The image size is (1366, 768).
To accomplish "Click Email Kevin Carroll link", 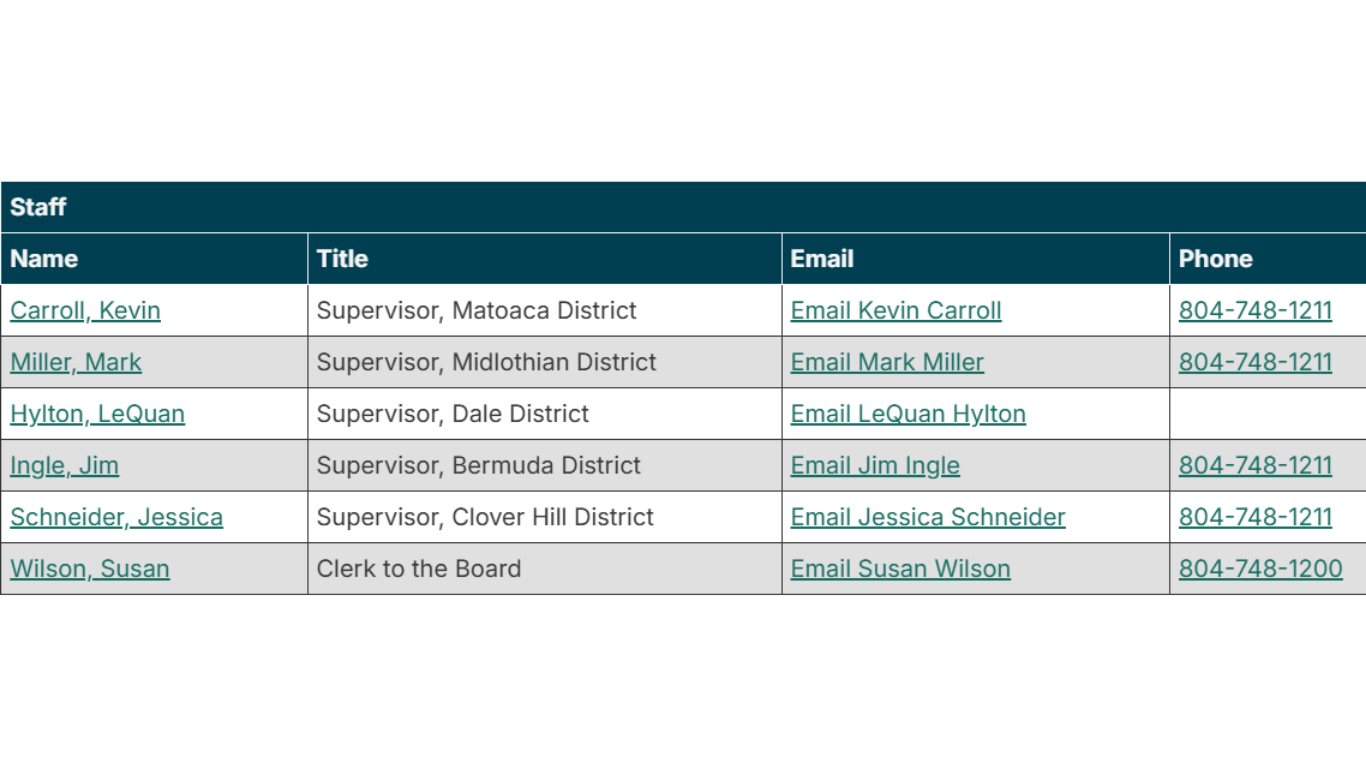I will 896,310.
